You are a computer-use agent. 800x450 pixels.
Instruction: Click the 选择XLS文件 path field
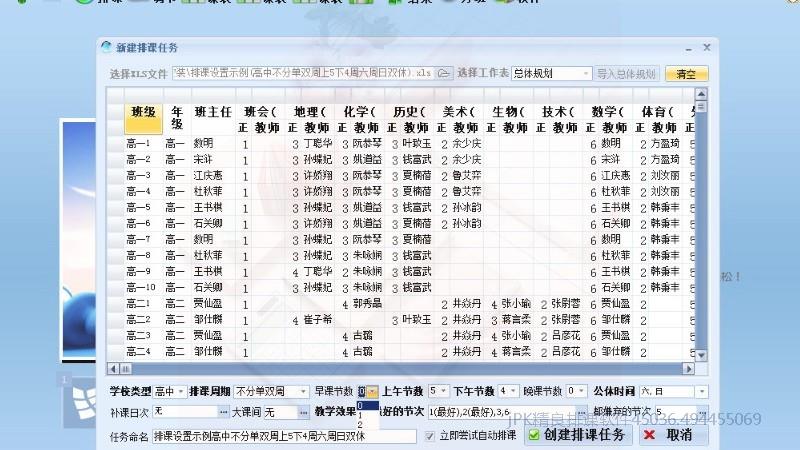304,73
